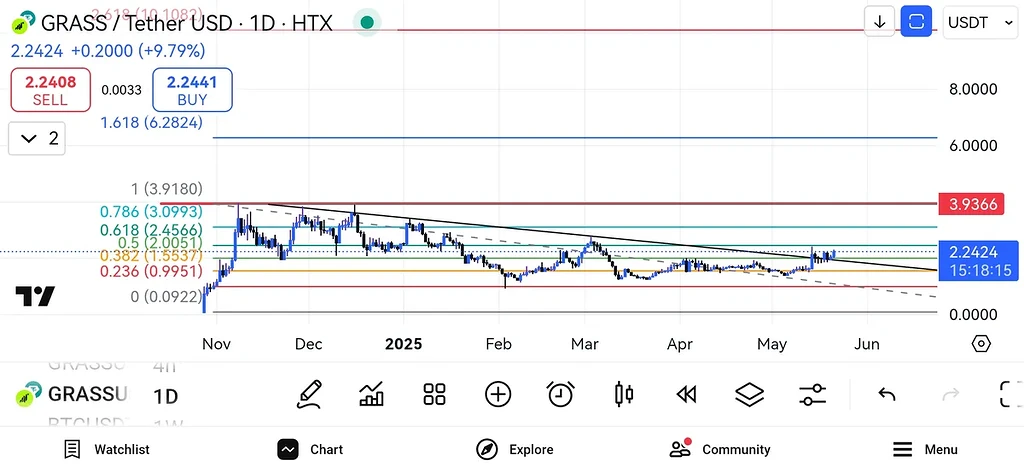Open the layout templates grid icon
Screen dimensions: 1024x472
(x=434, y=394)
